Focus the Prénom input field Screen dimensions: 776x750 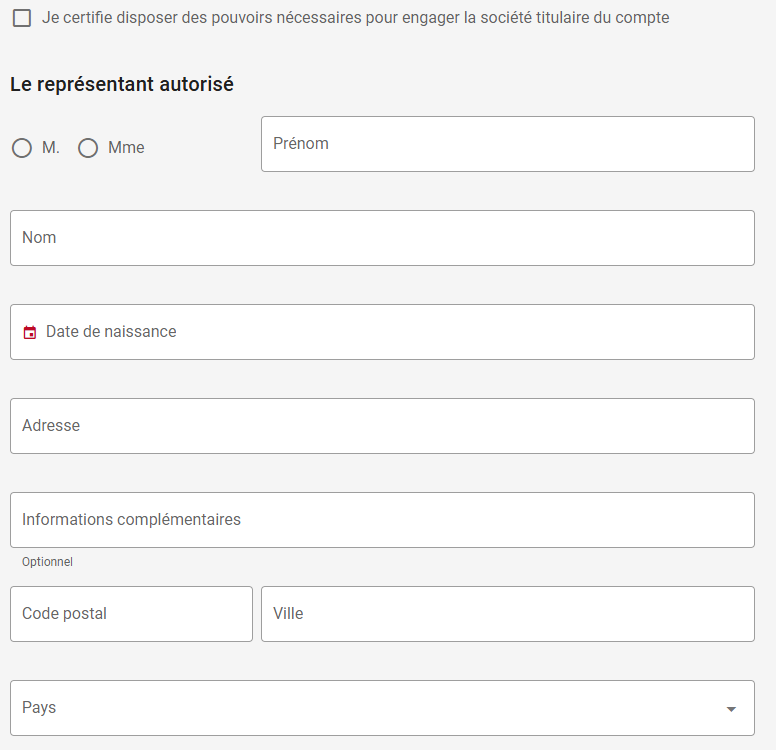tap(507, 144)
